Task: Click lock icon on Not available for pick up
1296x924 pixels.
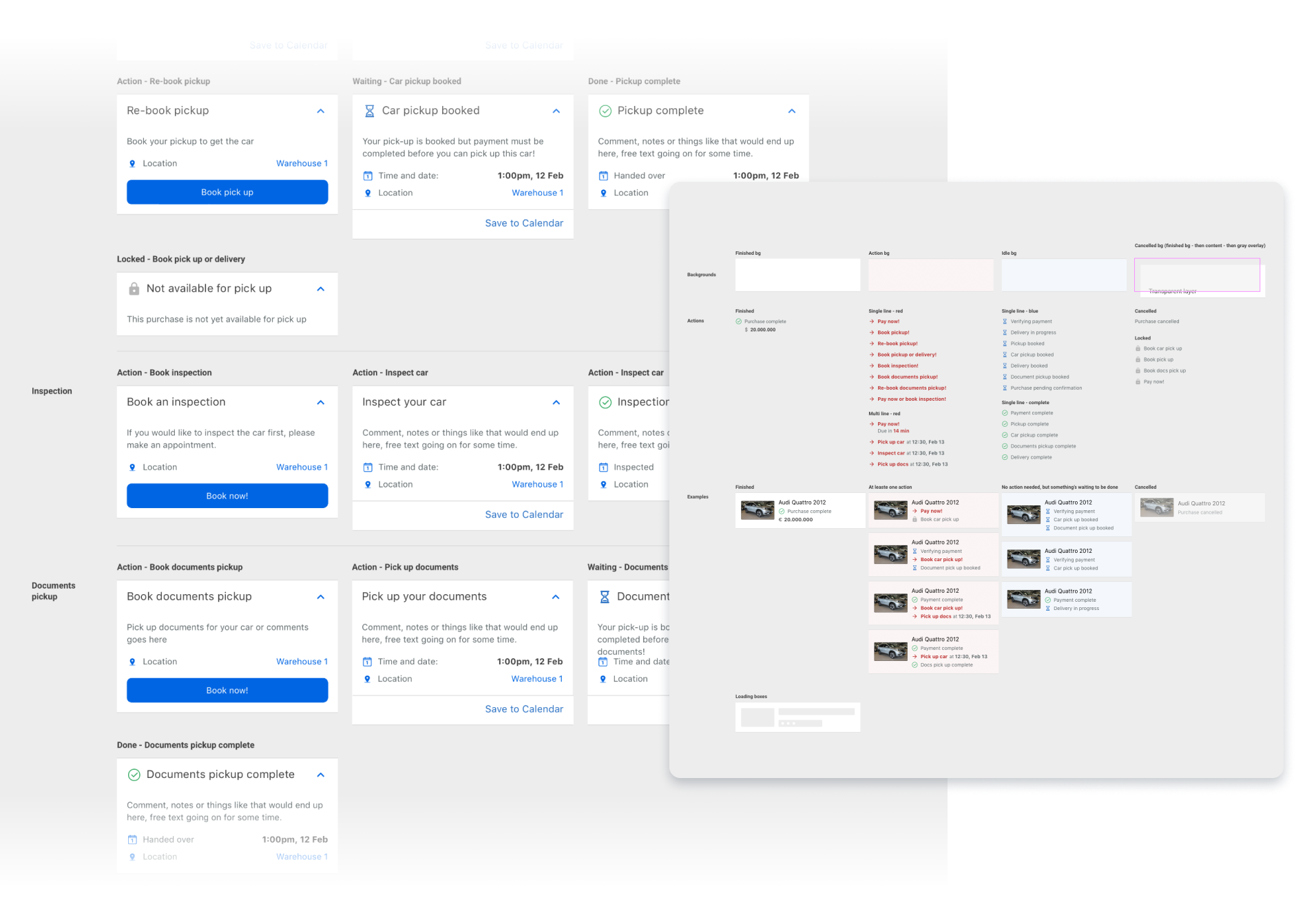Action: (134, 288)
